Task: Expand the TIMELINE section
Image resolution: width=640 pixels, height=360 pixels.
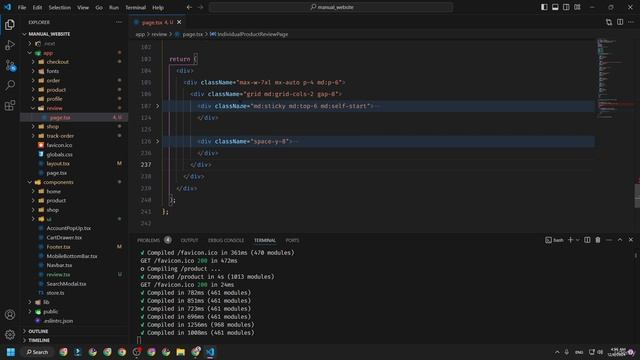Action: pyautogui.click(x=39, y=340)
